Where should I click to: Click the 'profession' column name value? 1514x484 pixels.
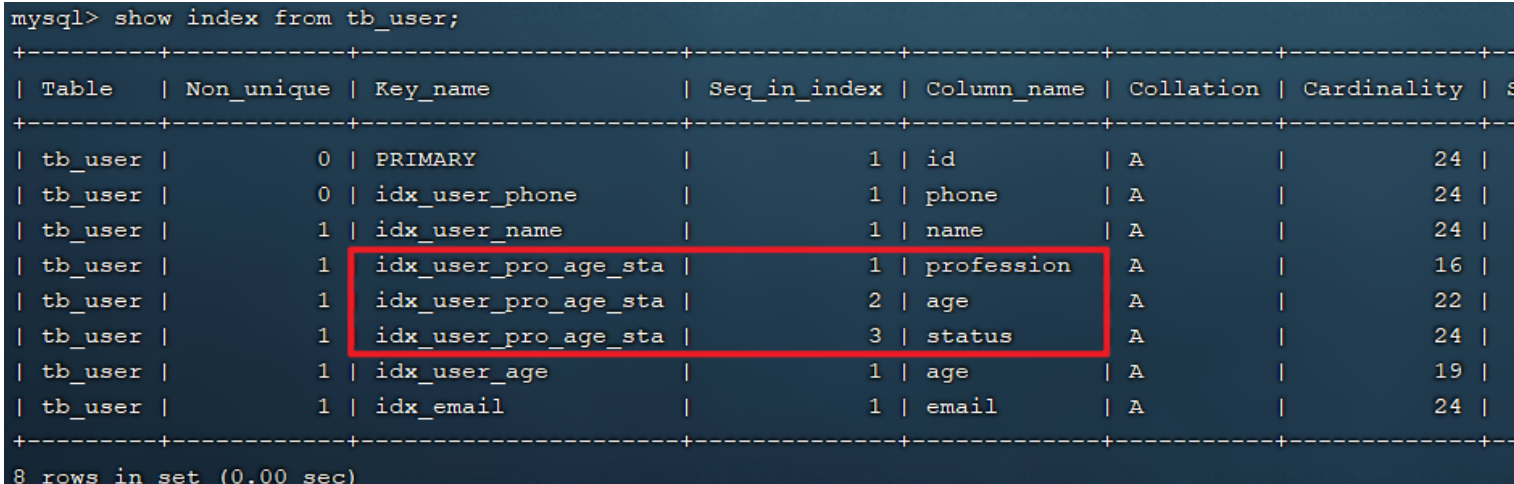pyautogui.click(x=997, y=266)
